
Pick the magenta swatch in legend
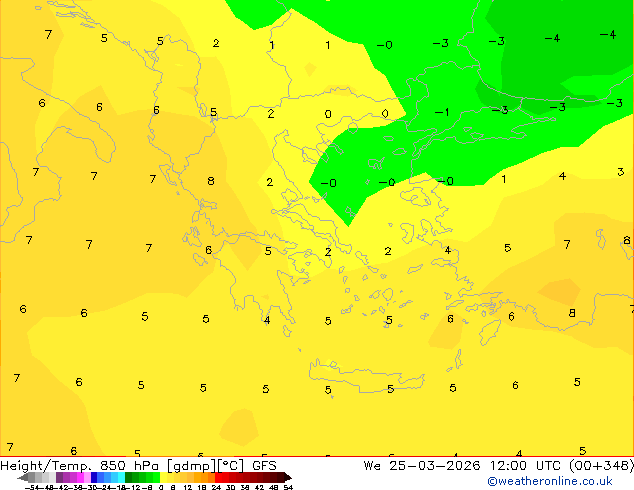point(80,477)
